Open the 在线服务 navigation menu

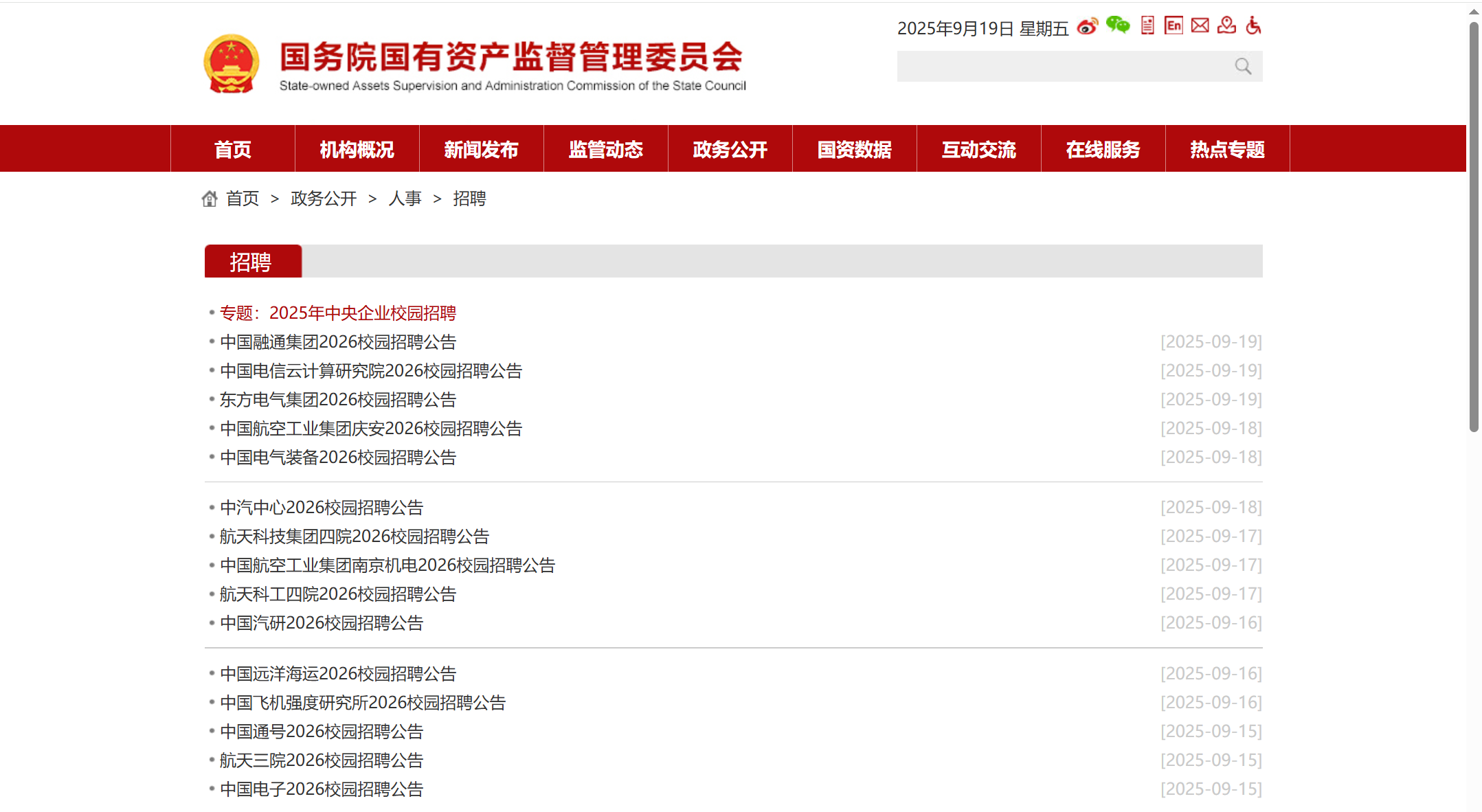point(1103,148)
